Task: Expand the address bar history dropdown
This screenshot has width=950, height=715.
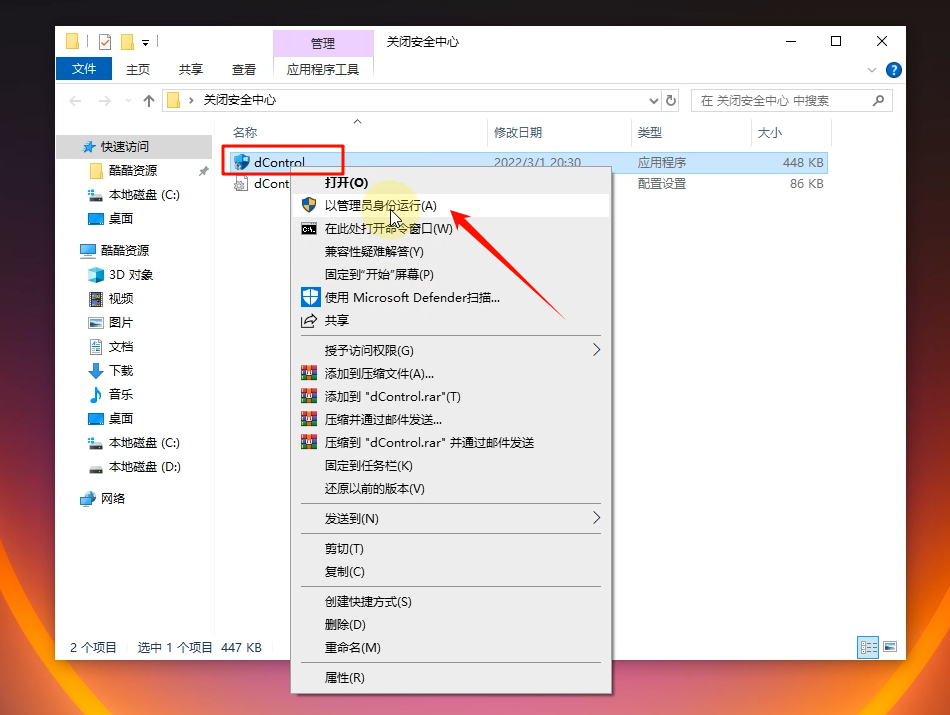Action: (654, 101)
